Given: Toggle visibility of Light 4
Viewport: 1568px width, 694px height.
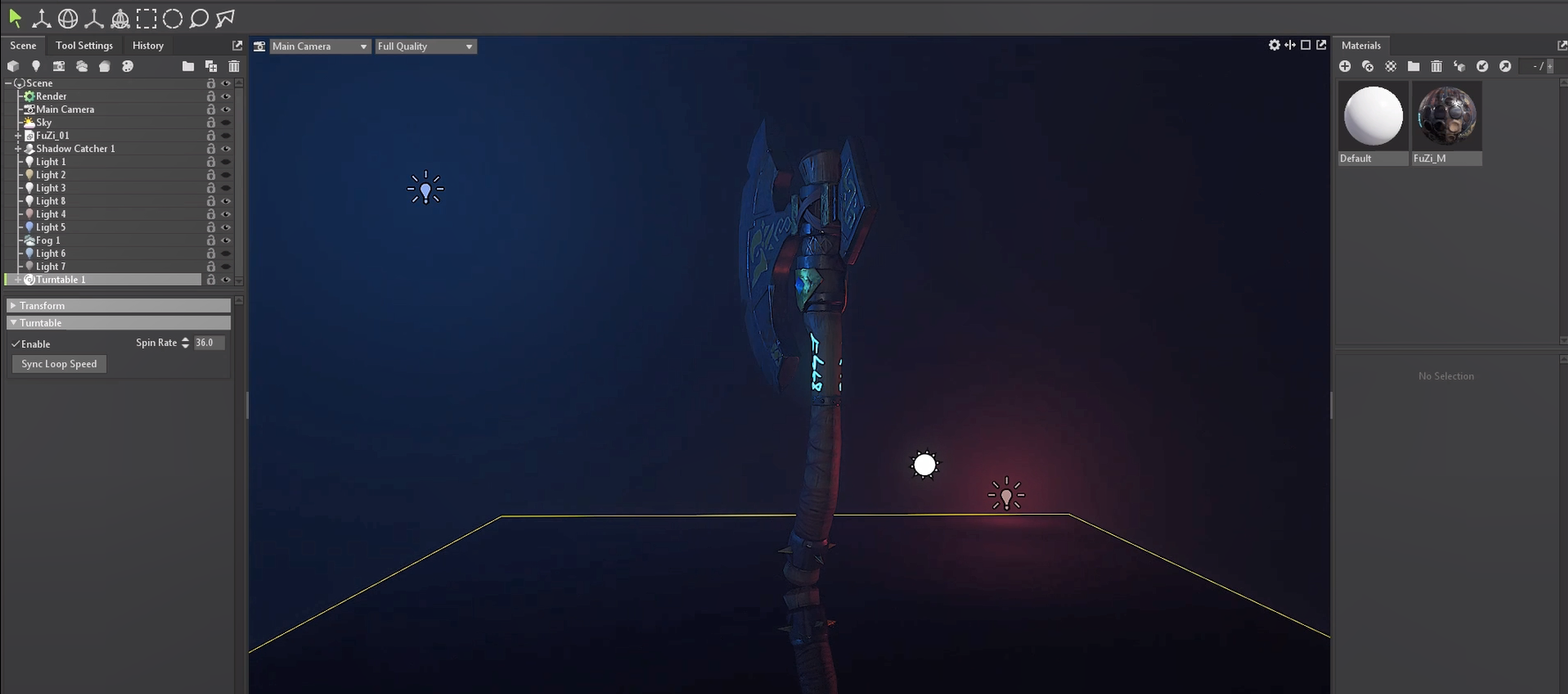Looking at the screenshot, I should (226, 215).
